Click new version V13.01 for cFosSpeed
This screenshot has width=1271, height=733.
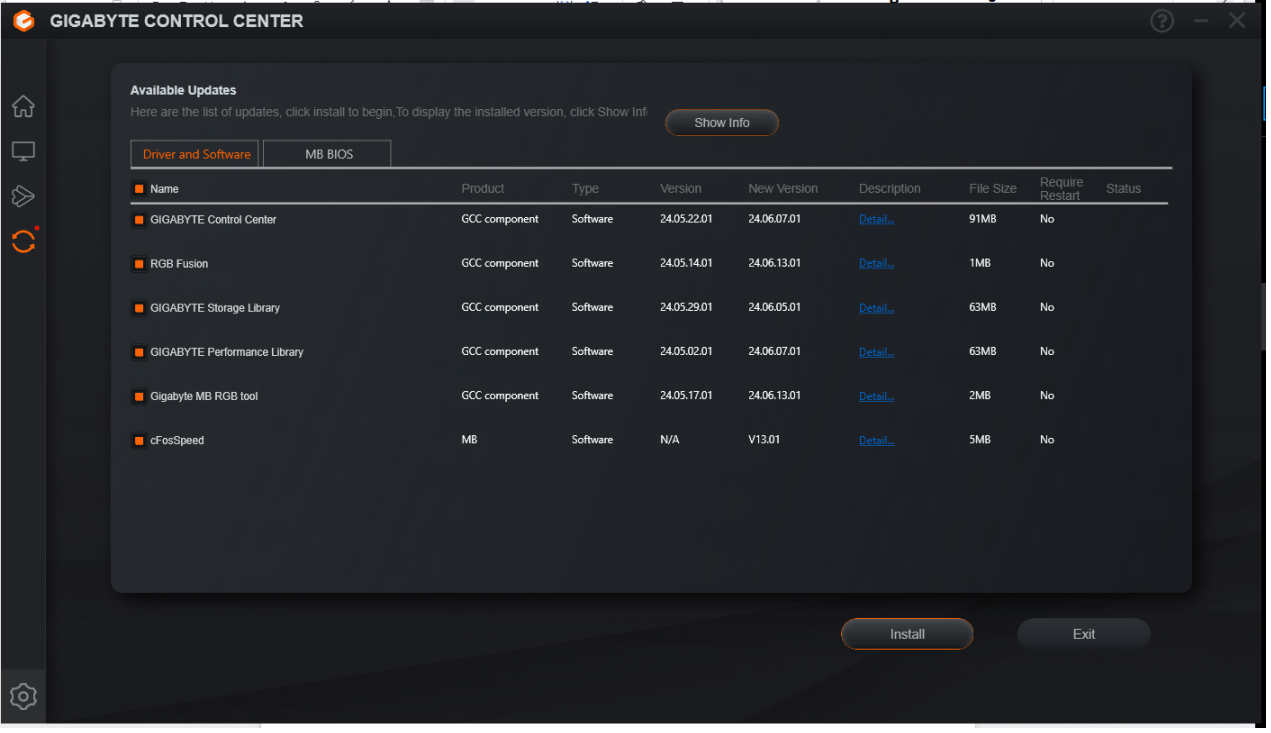point(764,439)
